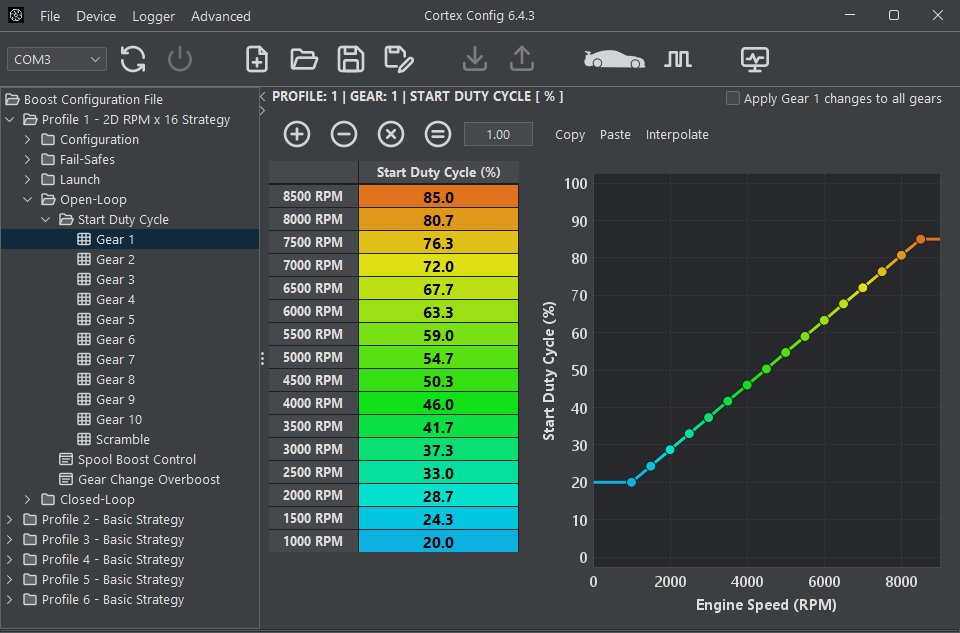Click the plus increment button
Image resolution: width=960 pixels, height=633 pixels.
[x=297, y=134]
